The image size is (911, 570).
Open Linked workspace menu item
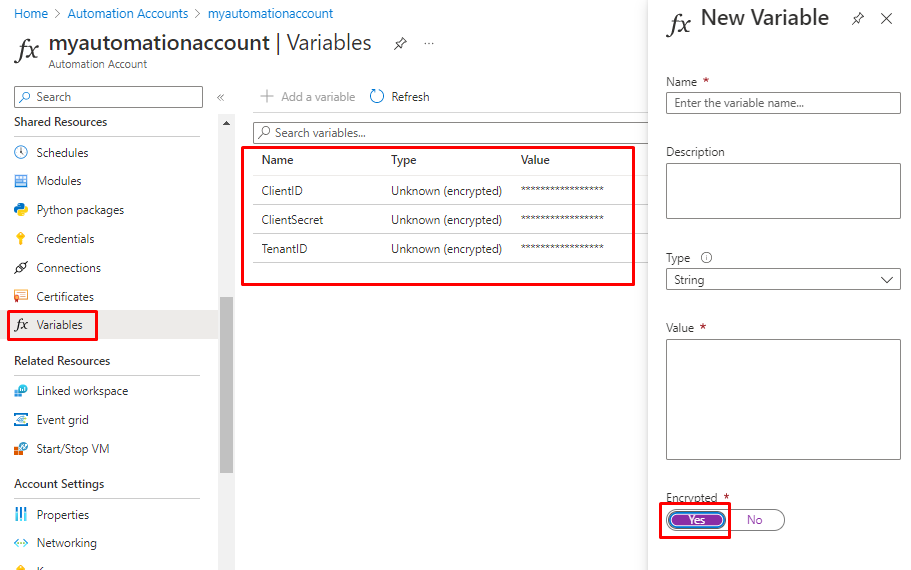tap(82, 391)
